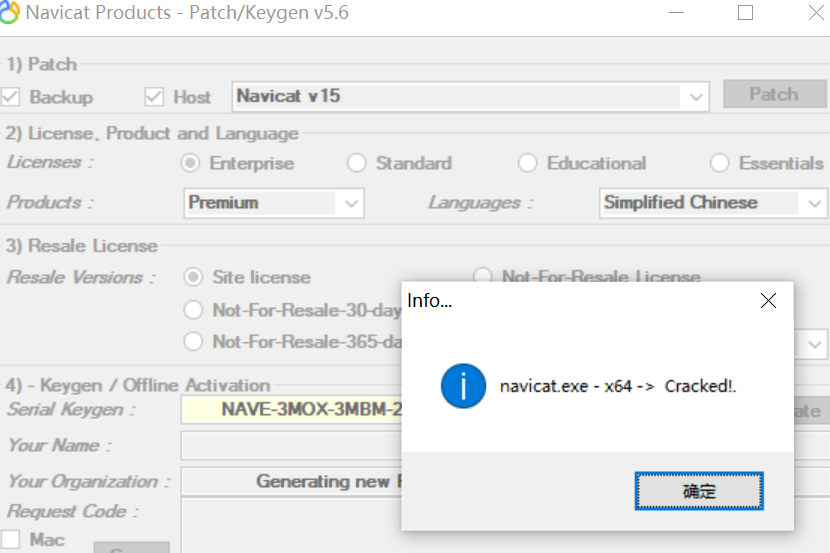Pick the Essentials license radio button

720,163
